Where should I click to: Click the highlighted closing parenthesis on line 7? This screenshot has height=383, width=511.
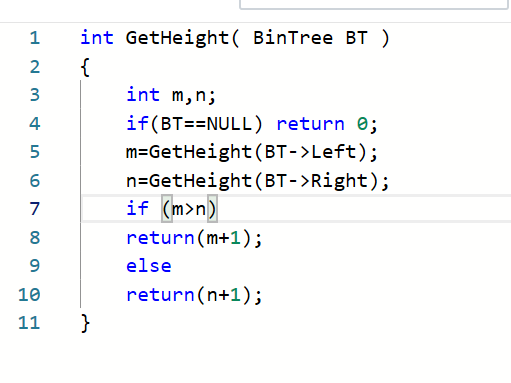pyautogui.click(x=212, y=209)
